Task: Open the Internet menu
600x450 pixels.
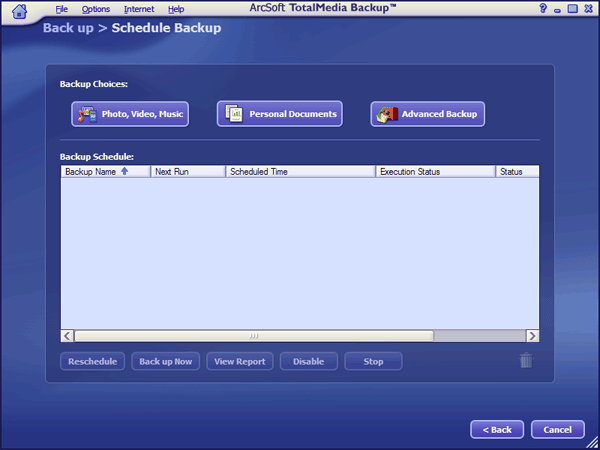Action: [x=139, y=9]
